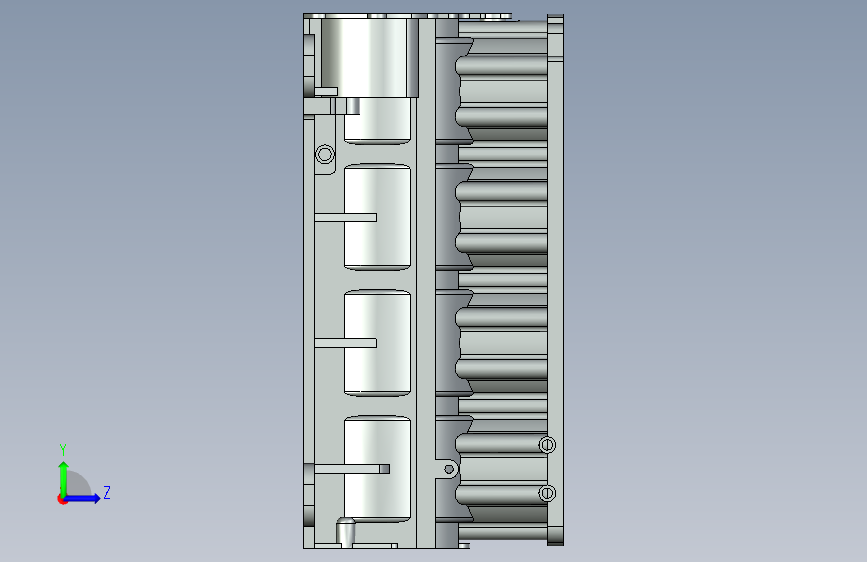Click the 'Y' axis label

click(63, 450)
